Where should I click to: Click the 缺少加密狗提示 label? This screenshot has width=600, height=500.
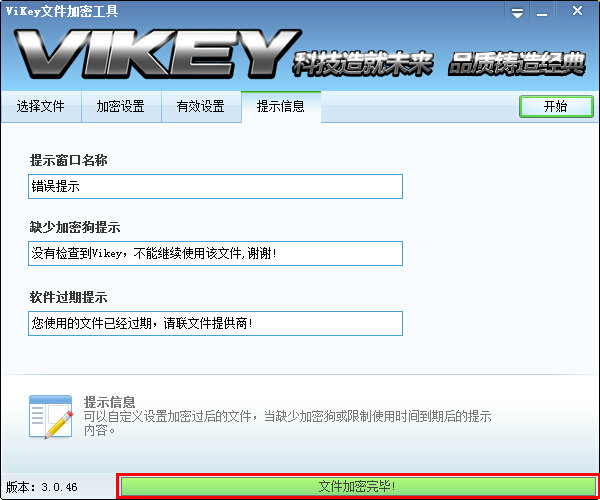pos(75,227)
